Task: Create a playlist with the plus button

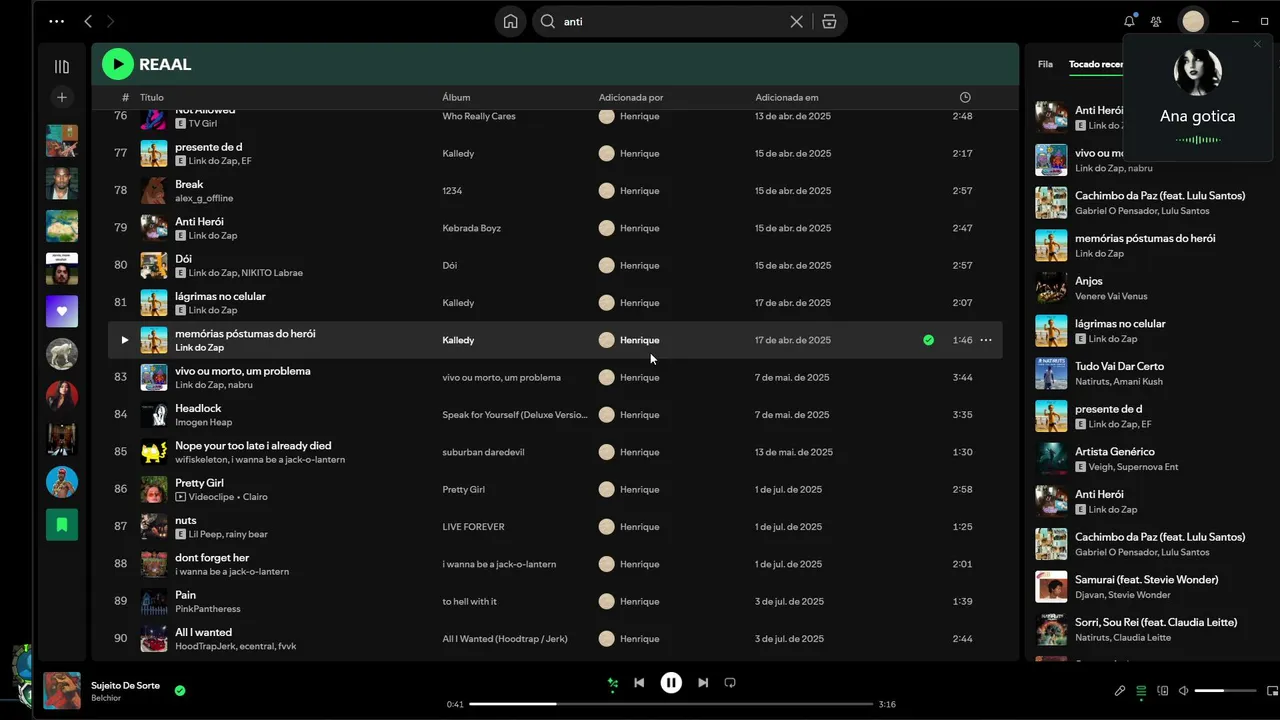Action: click(62, 97)
